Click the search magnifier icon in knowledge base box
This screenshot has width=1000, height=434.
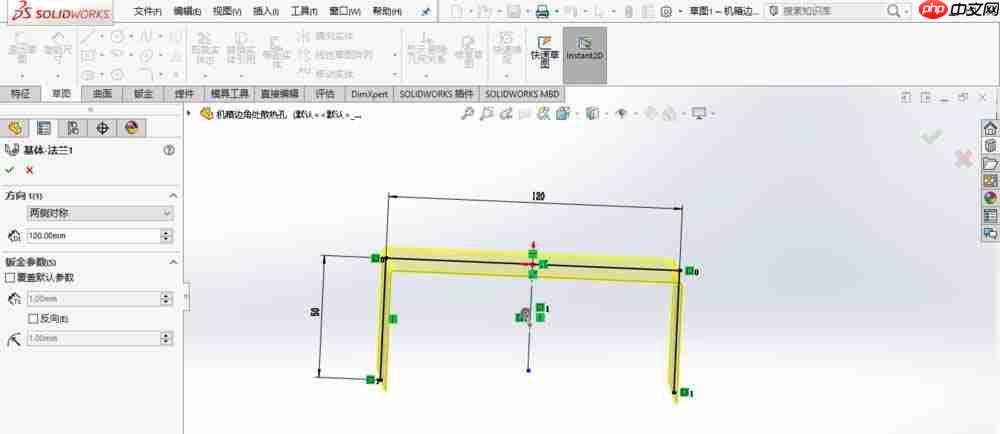point(894,11)
